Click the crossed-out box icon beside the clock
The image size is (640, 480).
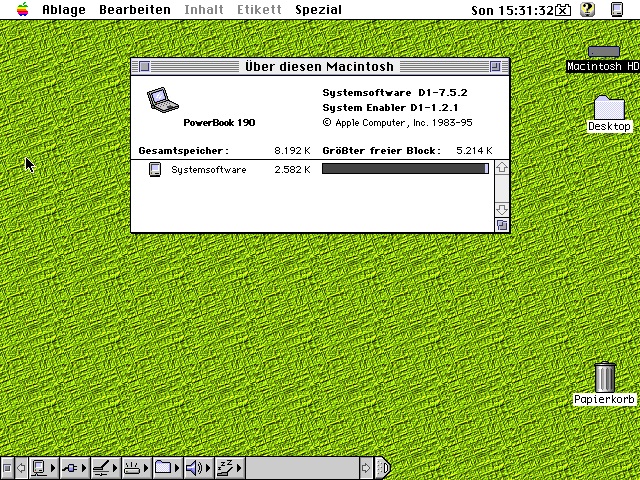563,10
